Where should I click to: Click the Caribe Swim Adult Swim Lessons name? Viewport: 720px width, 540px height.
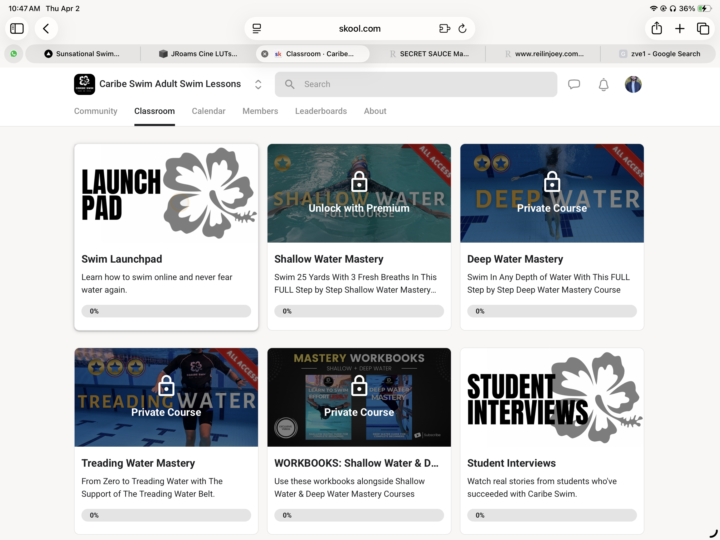coord(170,84)
